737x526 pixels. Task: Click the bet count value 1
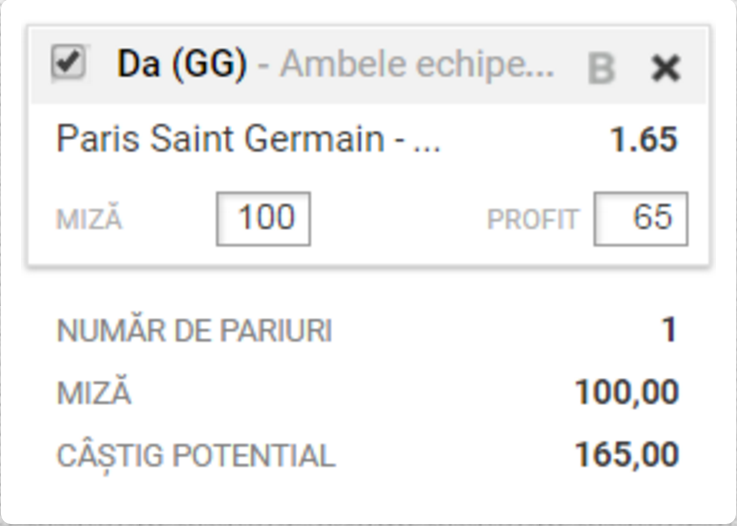pyautogui.click(x=669, y=330)
